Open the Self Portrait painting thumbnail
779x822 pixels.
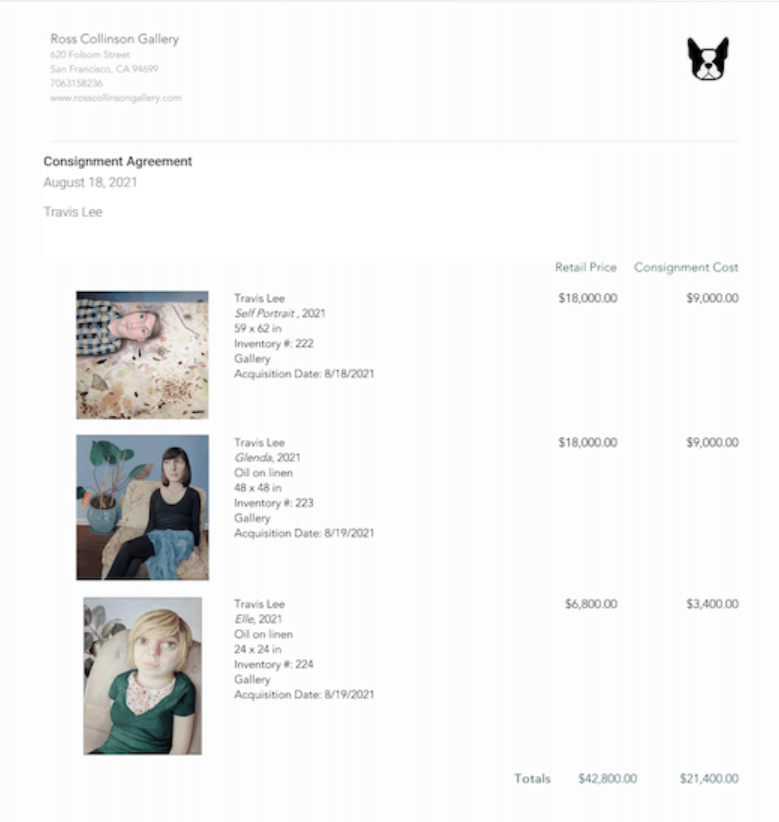(142, 355)
